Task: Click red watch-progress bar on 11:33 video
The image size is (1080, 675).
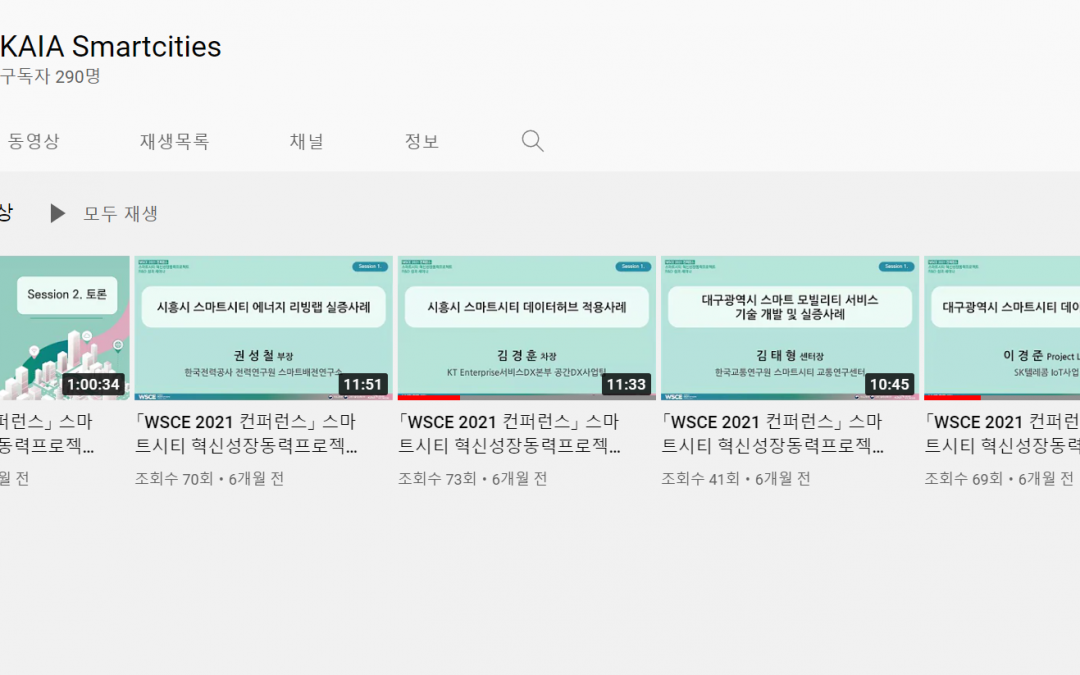Action: [x=429, y=397]
